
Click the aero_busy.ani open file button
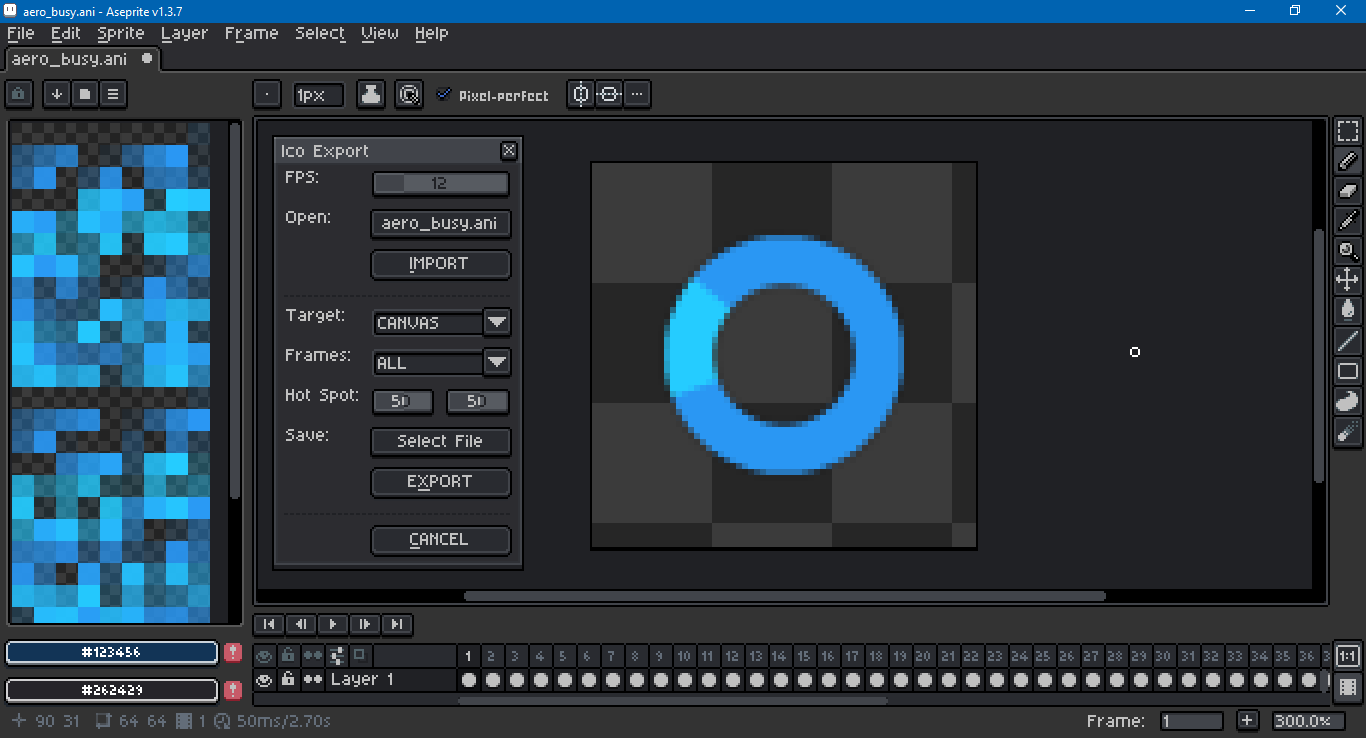[x=440, y=224]
